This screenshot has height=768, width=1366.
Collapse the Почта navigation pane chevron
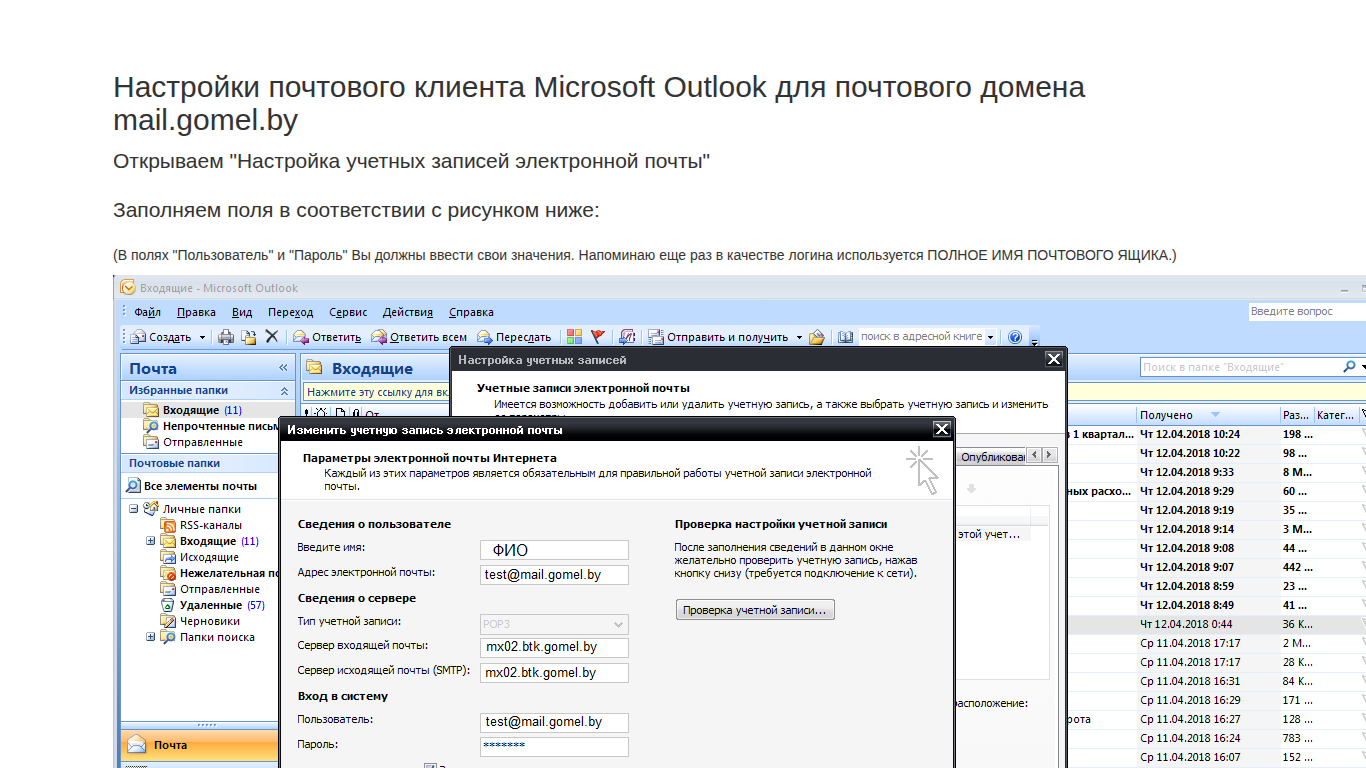pos(283,368)
